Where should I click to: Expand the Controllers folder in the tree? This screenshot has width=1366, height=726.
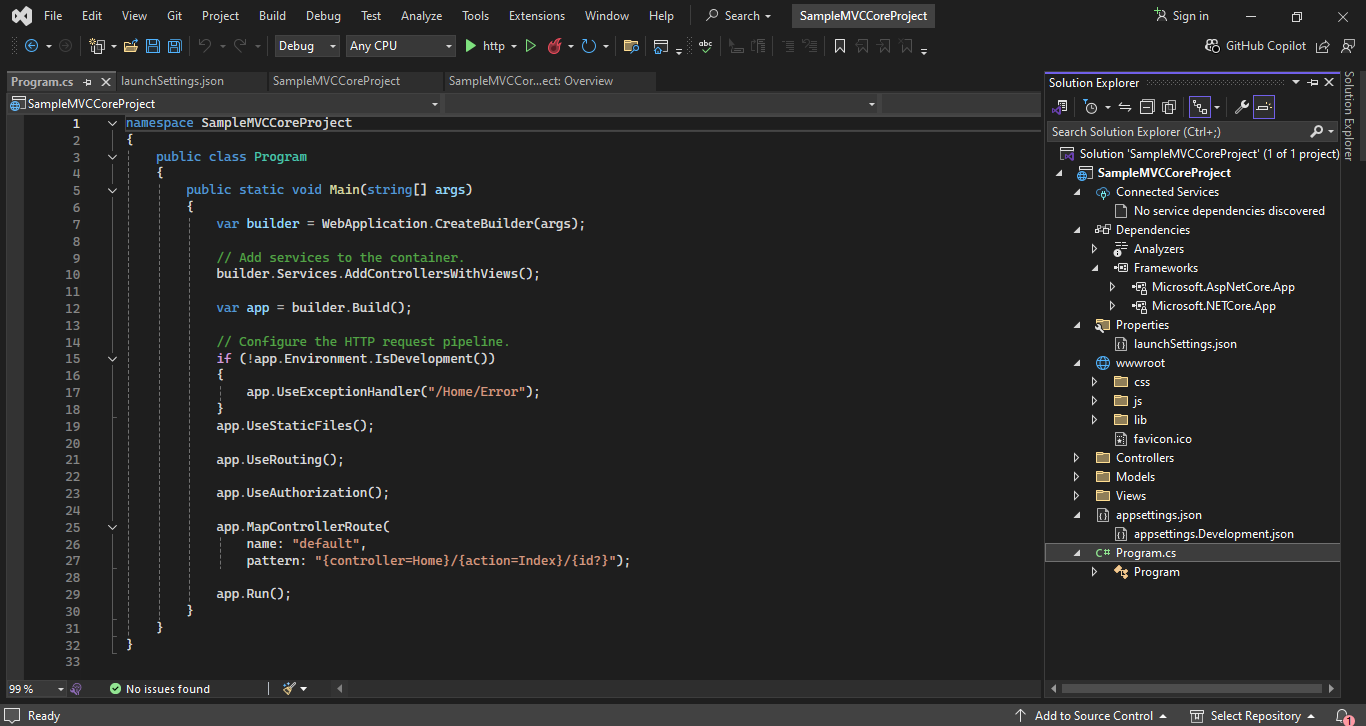pos(1077,458)
